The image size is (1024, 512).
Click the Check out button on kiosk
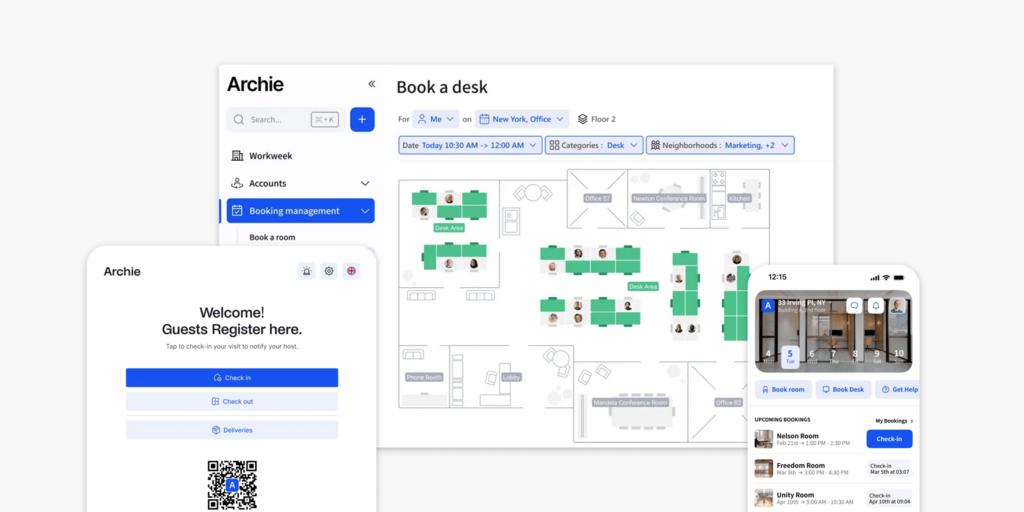(x=232, y=402)
